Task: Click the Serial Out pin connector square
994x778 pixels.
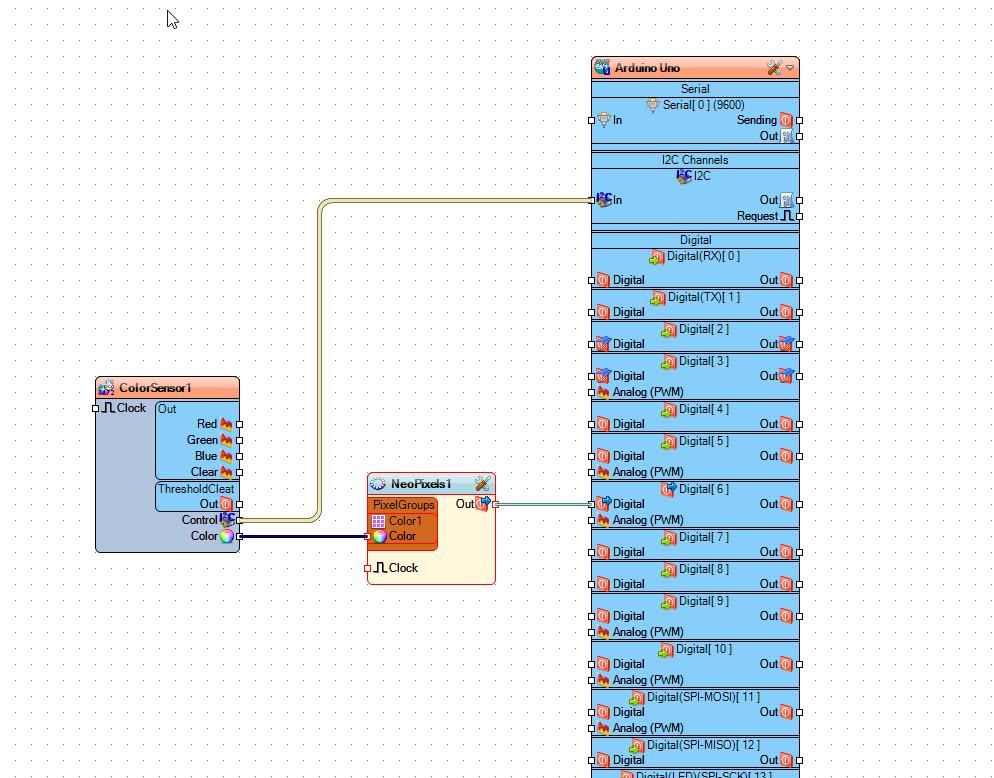Action: click(799, 136)
